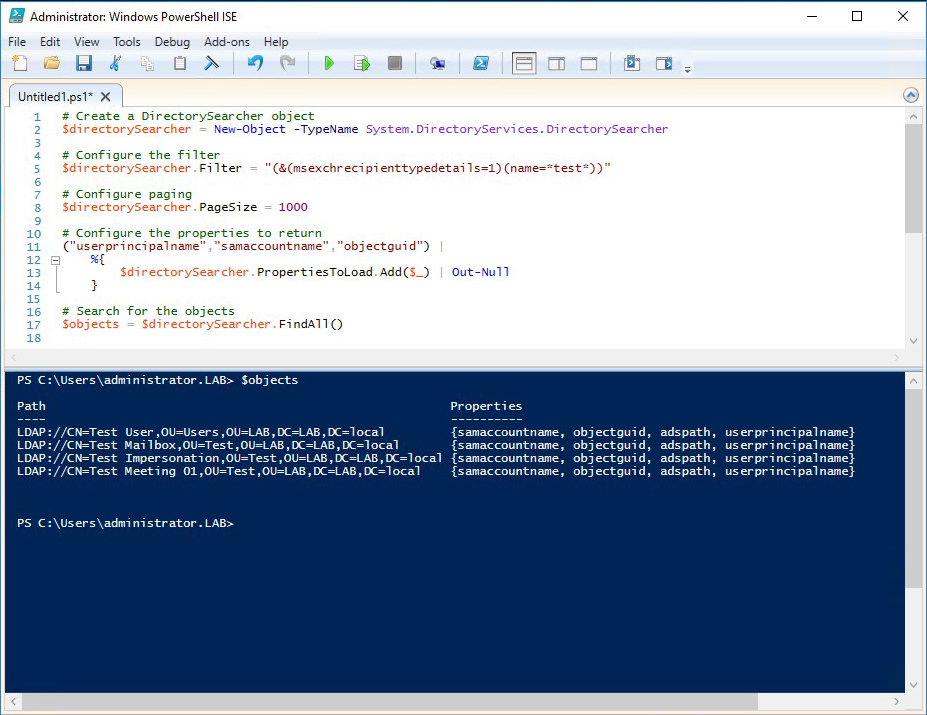Clear the console pane

pos(212,63)
